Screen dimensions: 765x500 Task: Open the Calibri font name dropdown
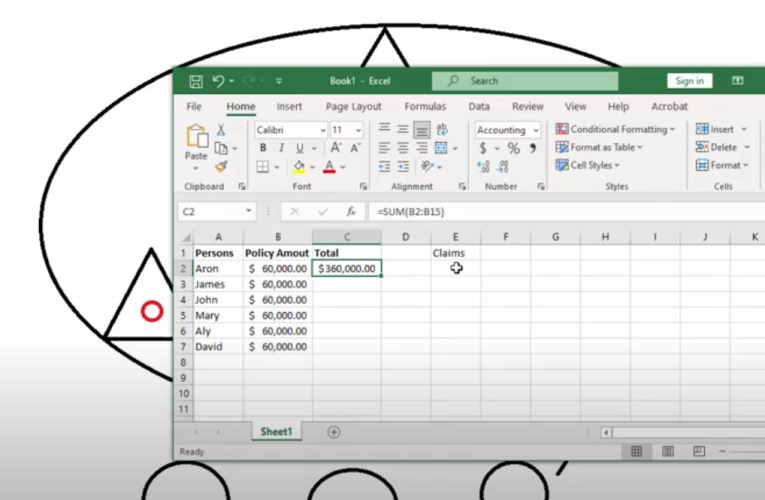pyautogui.click(x=322, y=130)
